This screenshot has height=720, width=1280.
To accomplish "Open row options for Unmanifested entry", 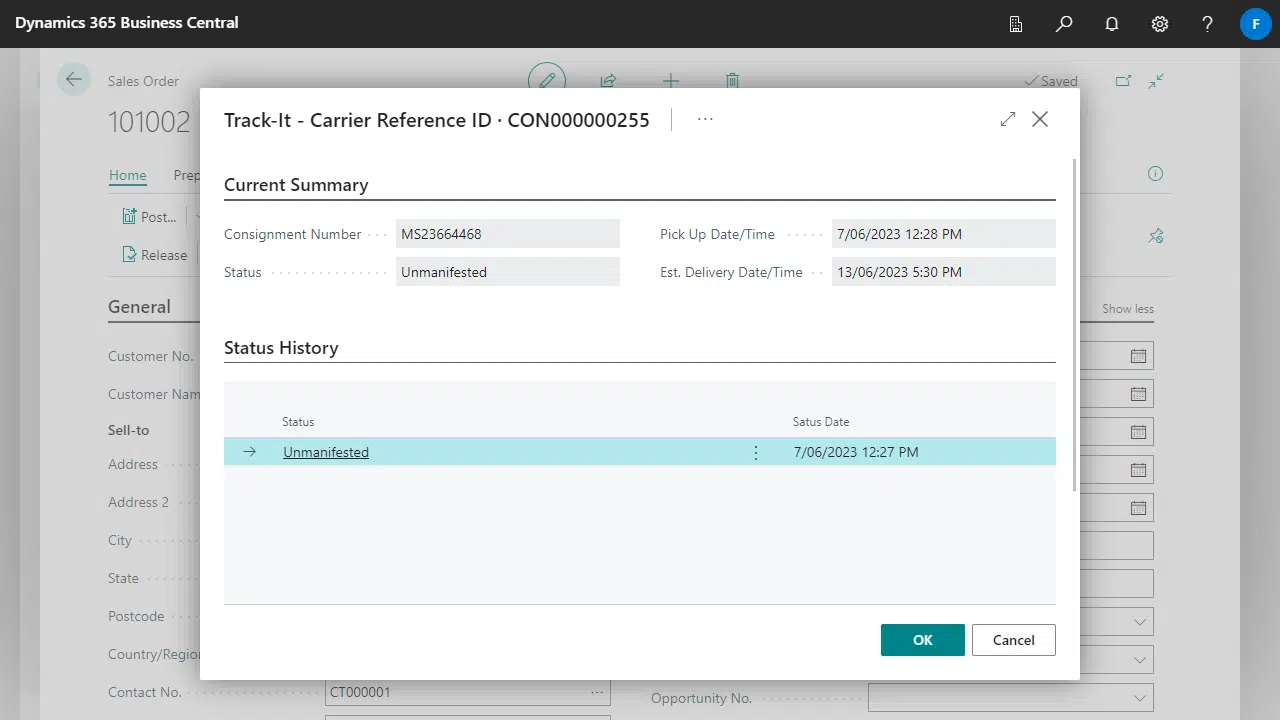I will pos(755,453).
